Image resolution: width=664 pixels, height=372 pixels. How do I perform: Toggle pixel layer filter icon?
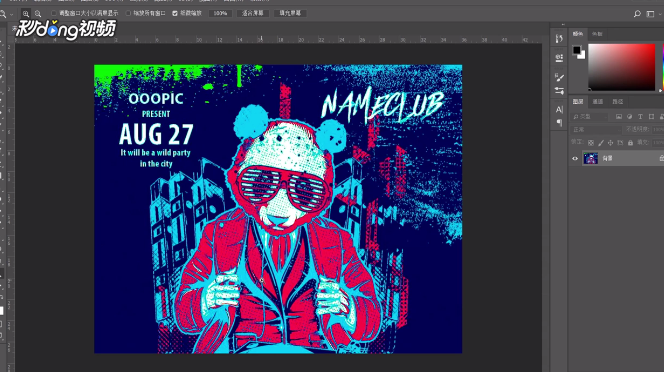[619, 117]
